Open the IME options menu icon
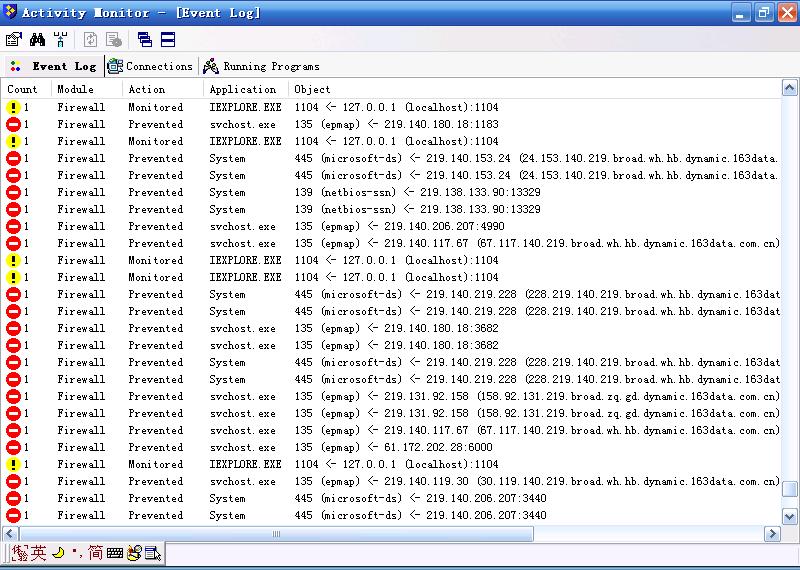The image size is (800, 570). [152, 553]
